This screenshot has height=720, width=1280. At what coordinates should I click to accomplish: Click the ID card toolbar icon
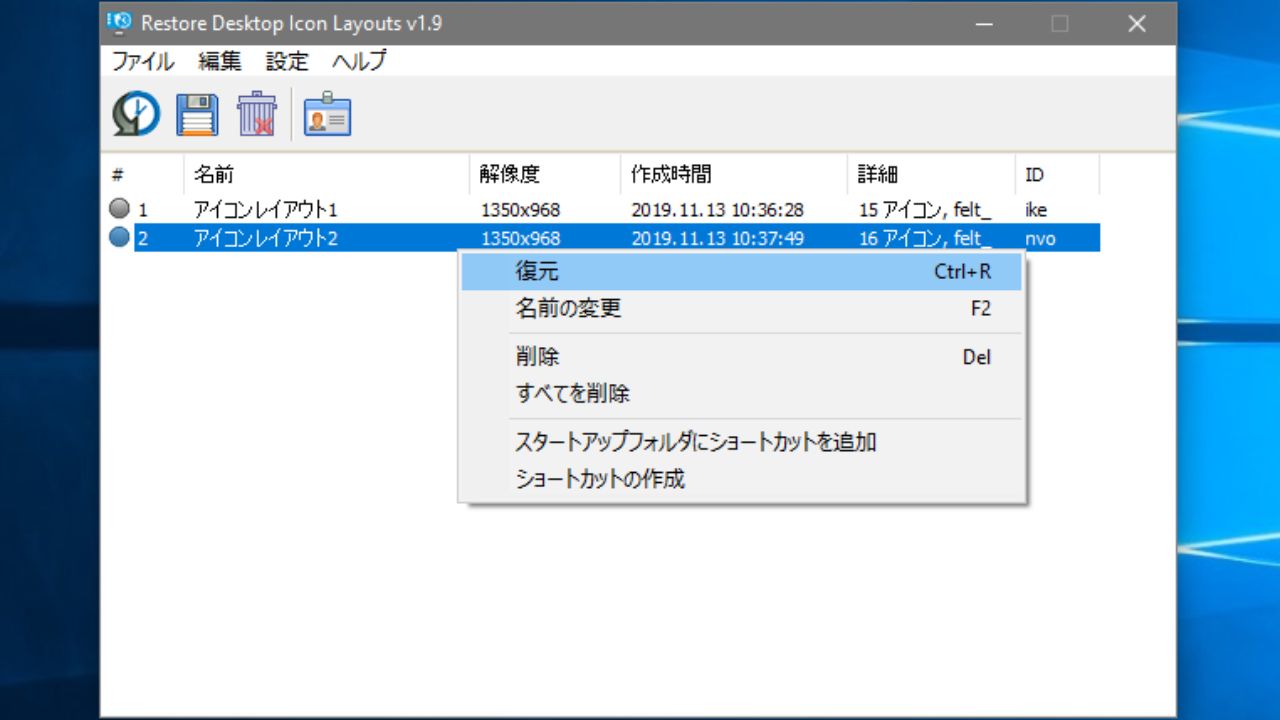(327, 115)
